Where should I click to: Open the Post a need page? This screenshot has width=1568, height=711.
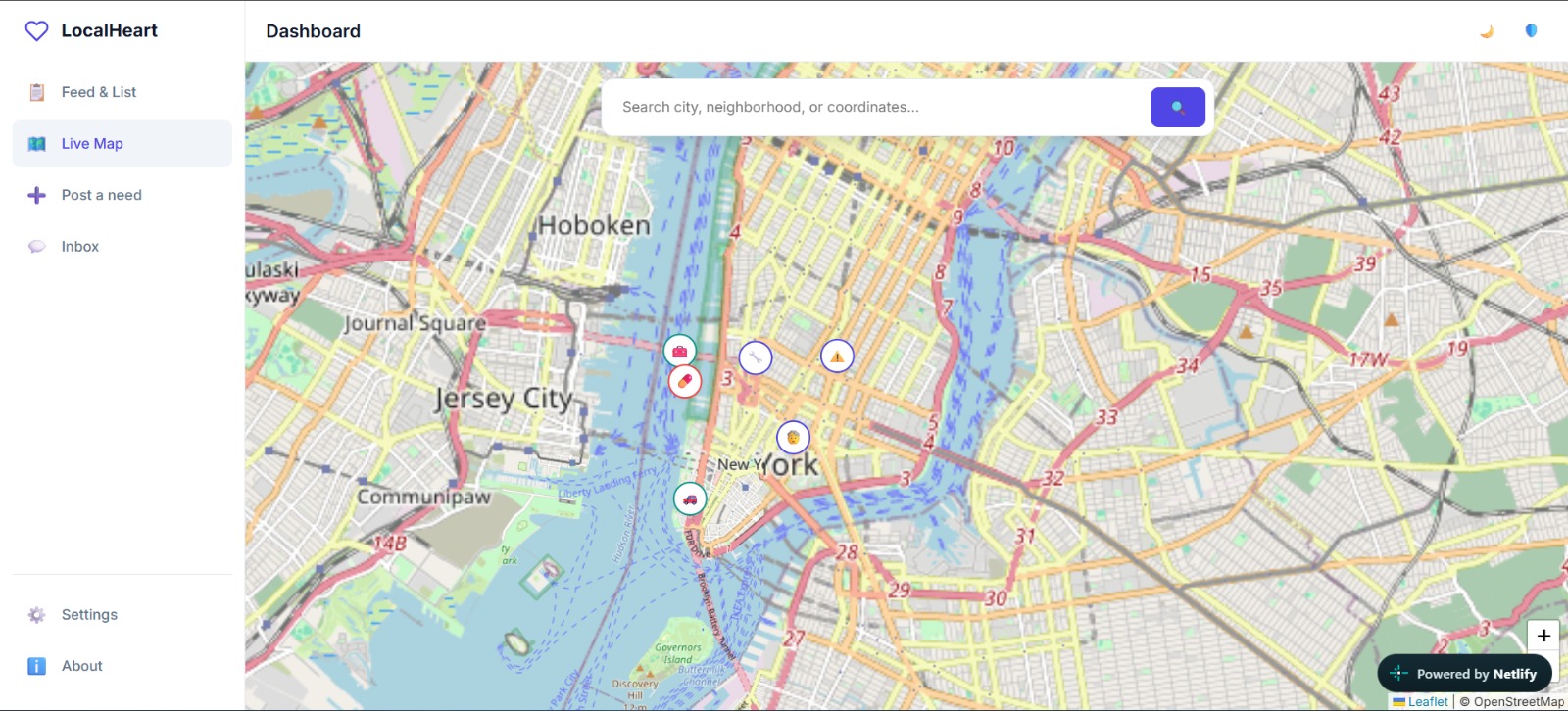[x=122, y=195]
